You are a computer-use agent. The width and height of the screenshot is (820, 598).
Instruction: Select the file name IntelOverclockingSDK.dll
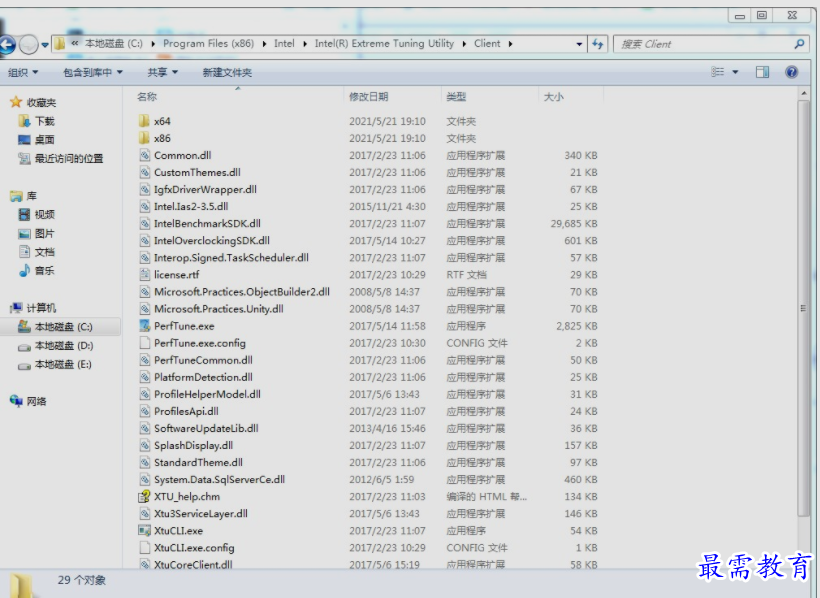(212, 241)
